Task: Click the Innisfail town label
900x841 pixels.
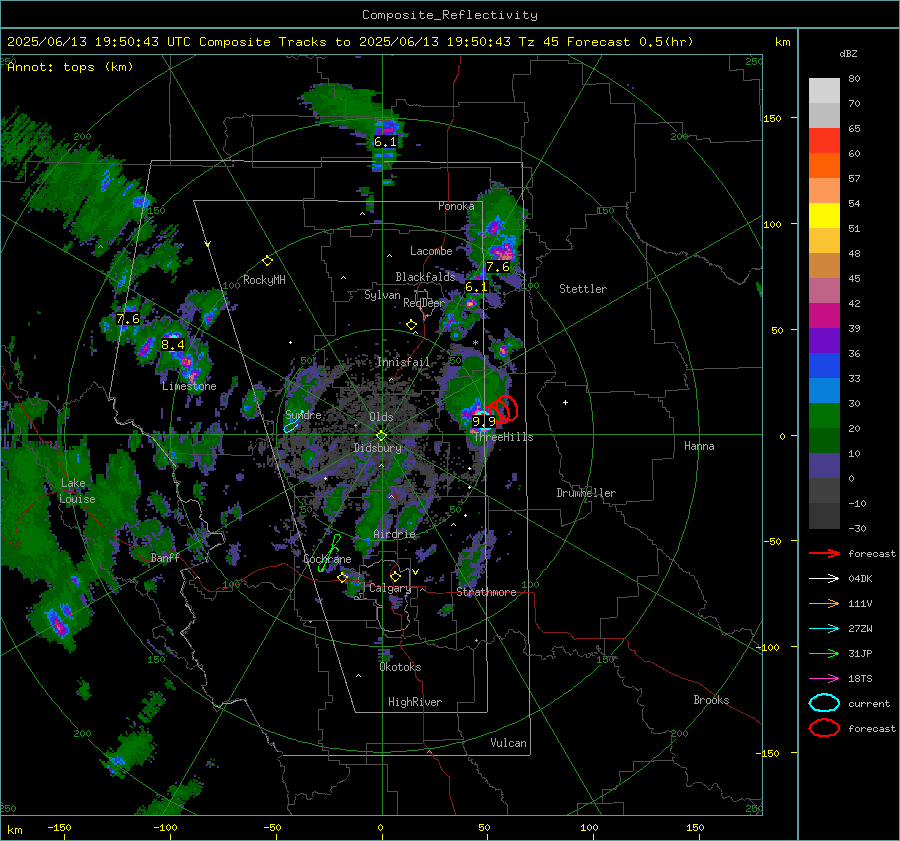Action: coord(403,362)
